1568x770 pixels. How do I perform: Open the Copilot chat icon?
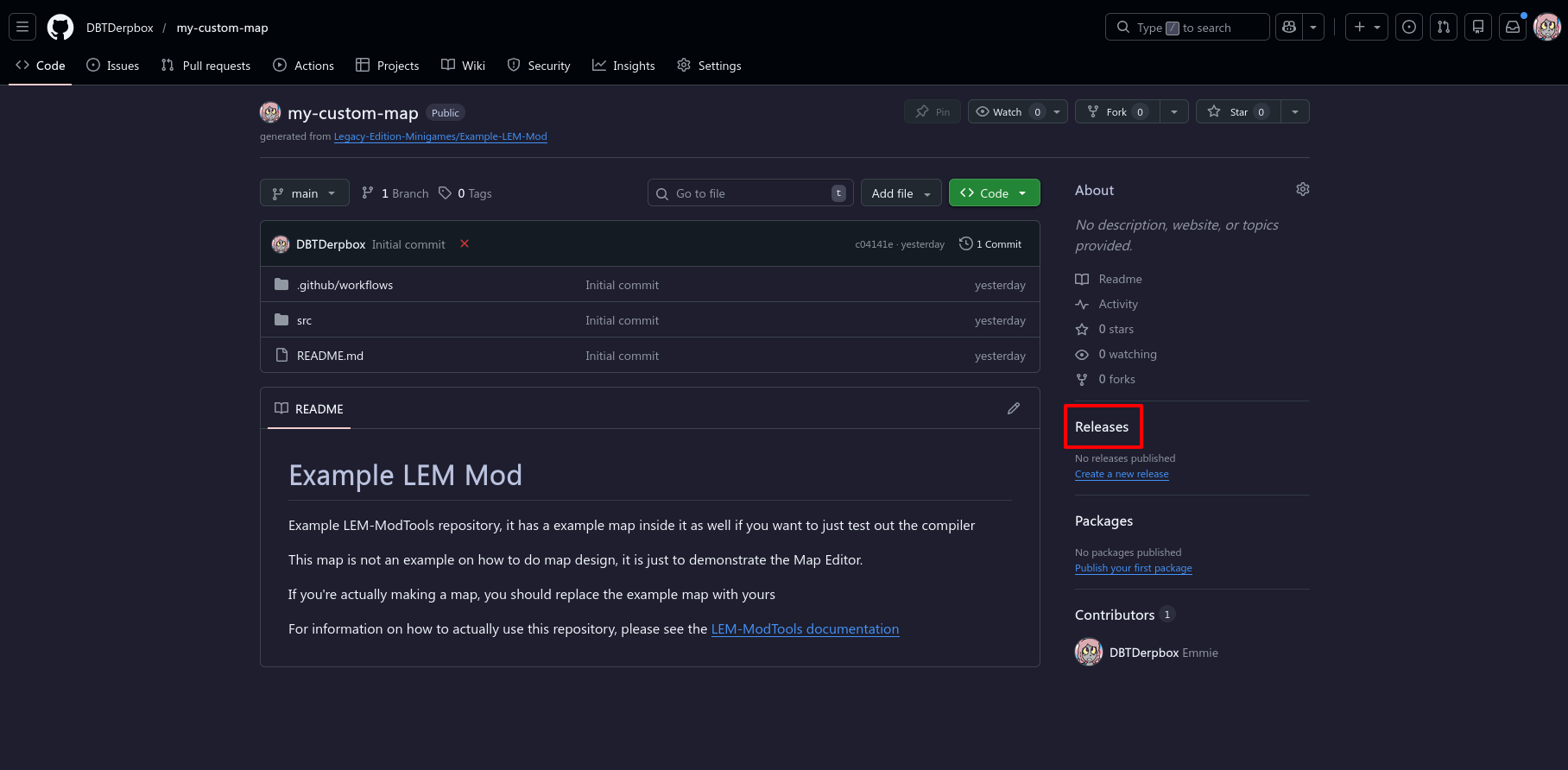pyautogui.click(x=1289, y=28)
